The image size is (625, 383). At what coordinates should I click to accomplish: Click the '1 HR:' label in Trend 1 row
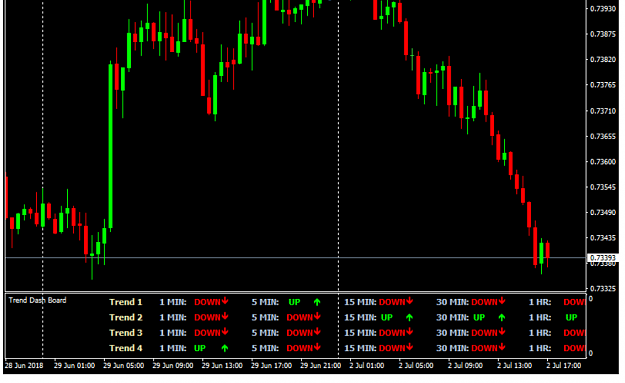(x=540, y=302)
